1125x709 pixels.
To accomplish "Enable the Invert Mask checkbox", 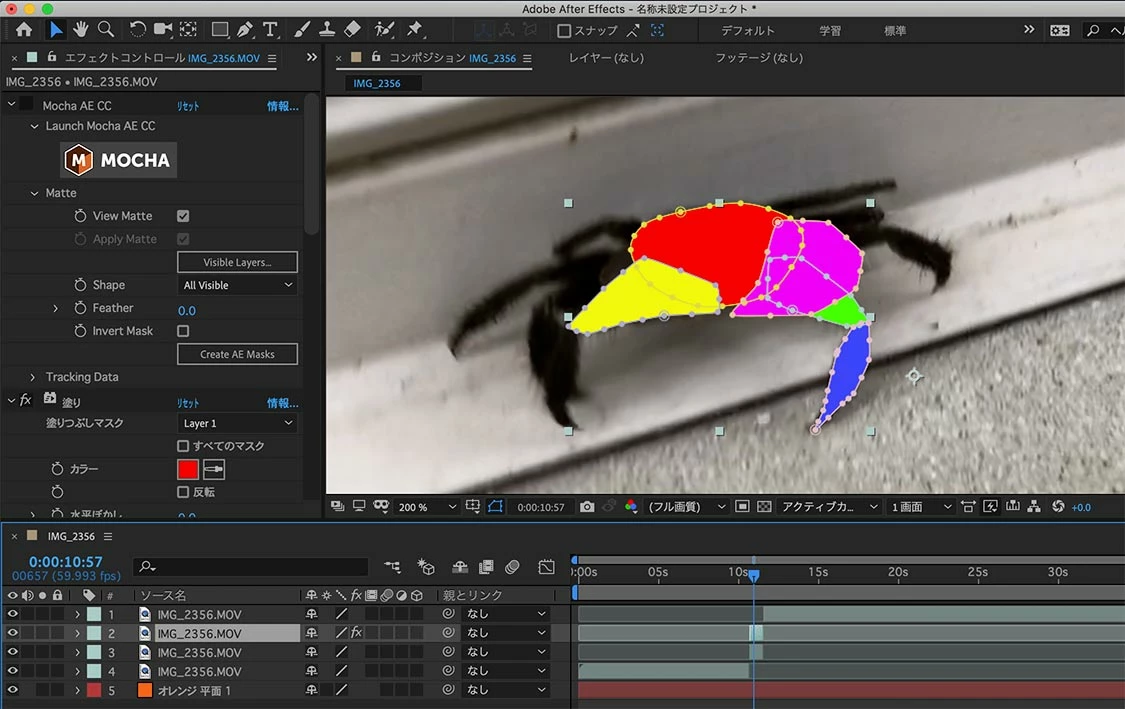I will click(183, 331).
